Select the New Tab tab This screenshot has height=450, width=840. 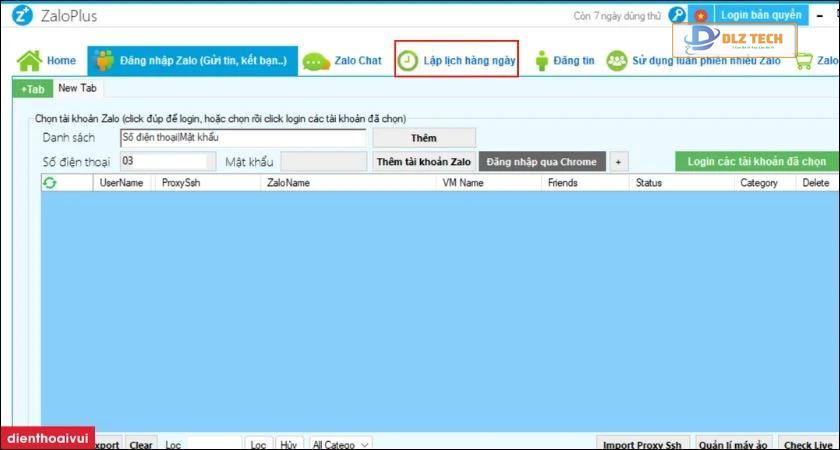pyautogui.click(x=78, y=88)
